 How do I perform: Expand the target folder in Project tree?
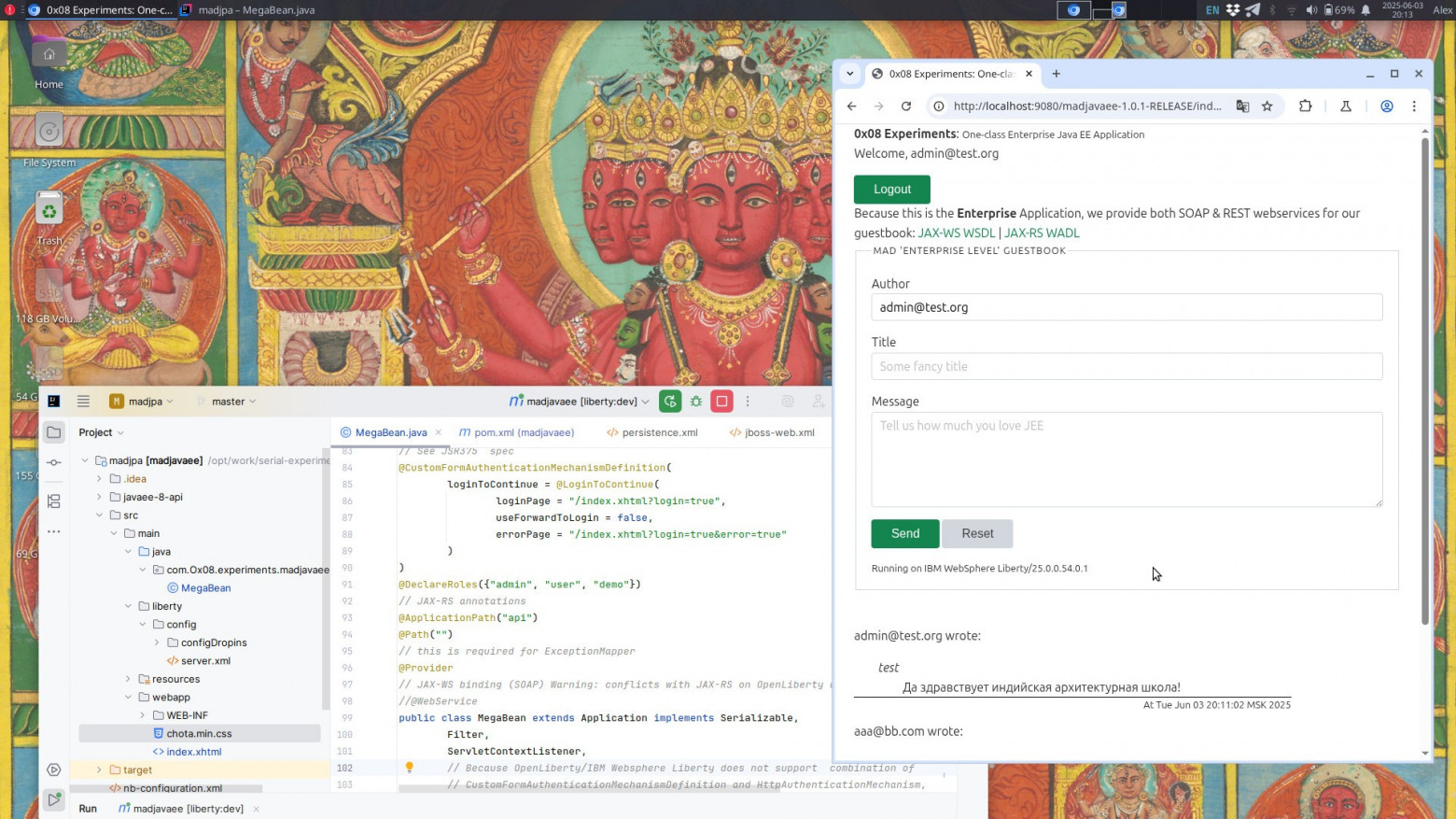[x=100, y=770]
